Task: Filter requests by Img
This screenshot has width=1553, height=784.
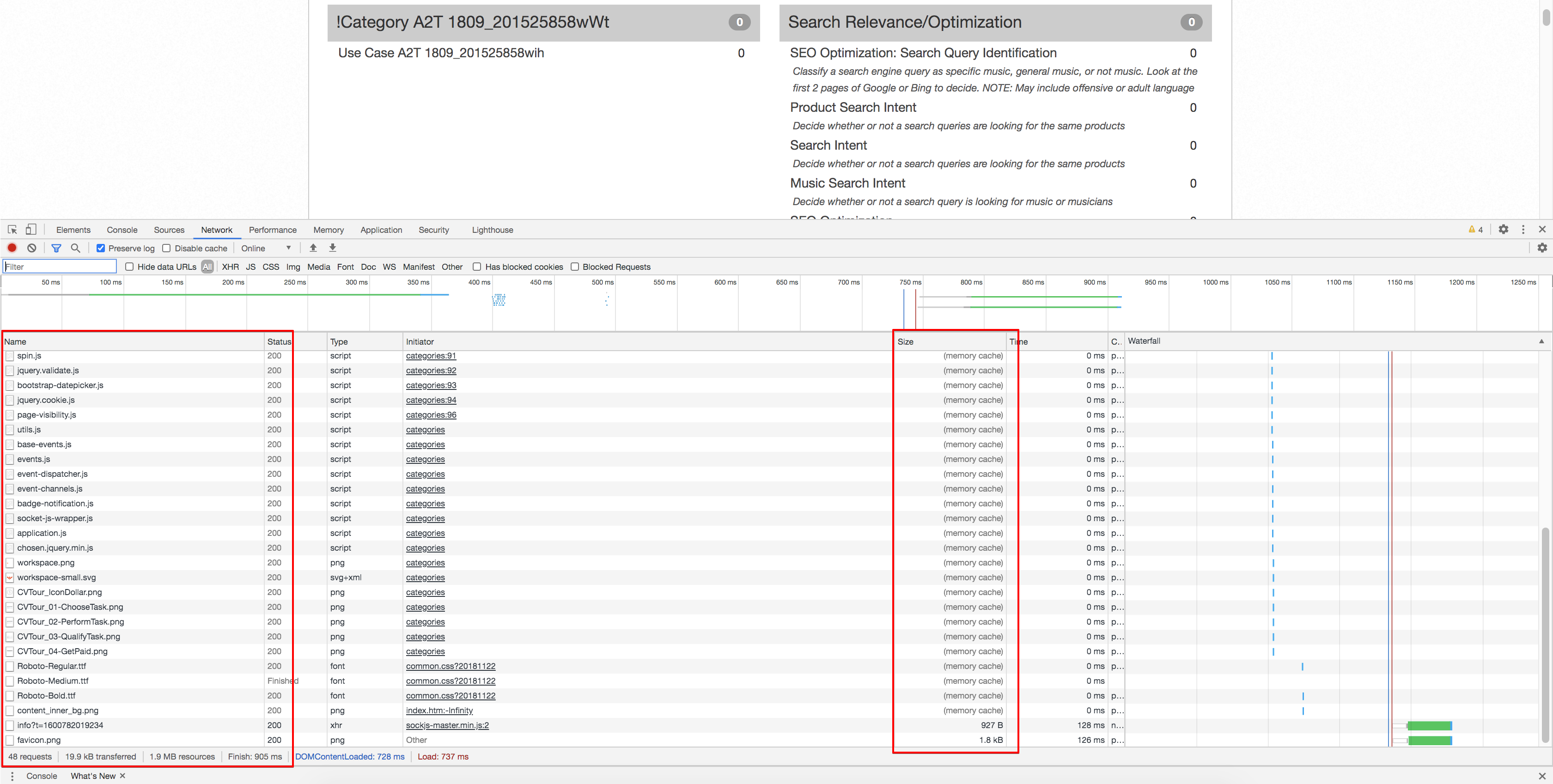Action: pos(293,267)
